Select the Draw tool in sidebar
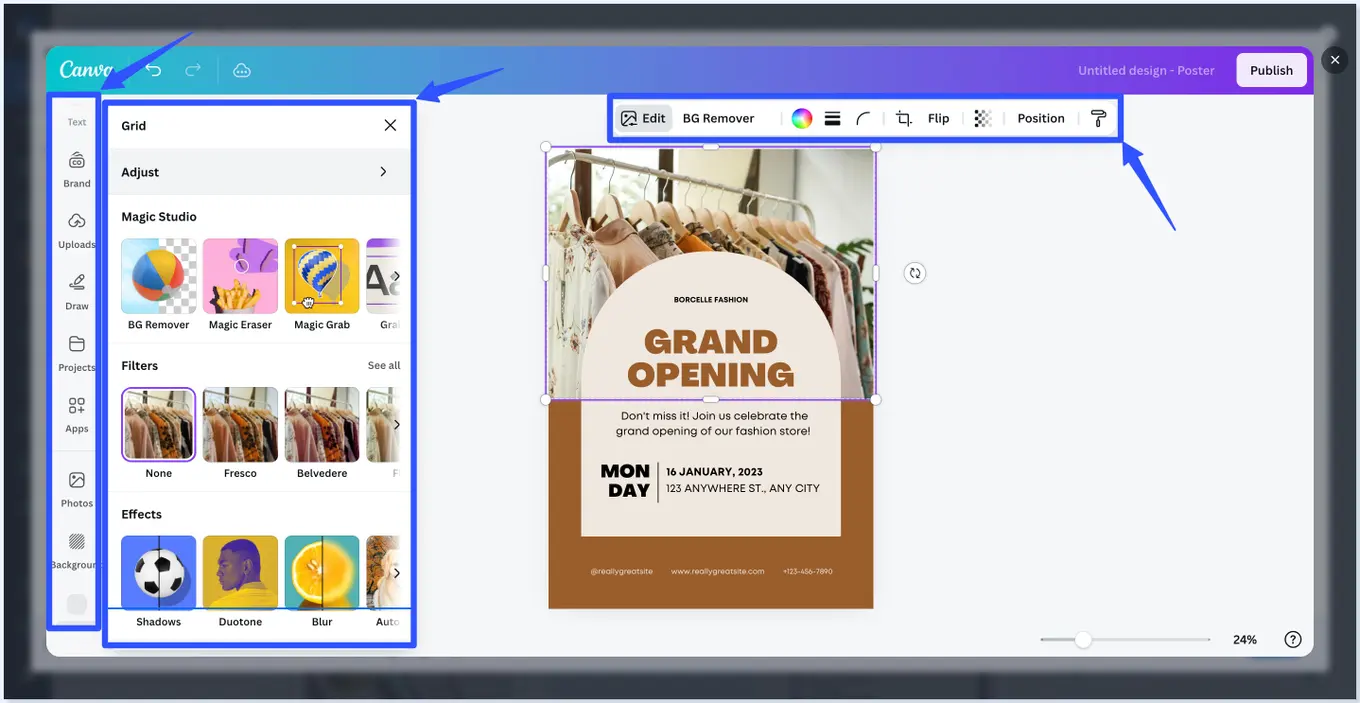This screenshot has width=1360, height=703. 77,290
